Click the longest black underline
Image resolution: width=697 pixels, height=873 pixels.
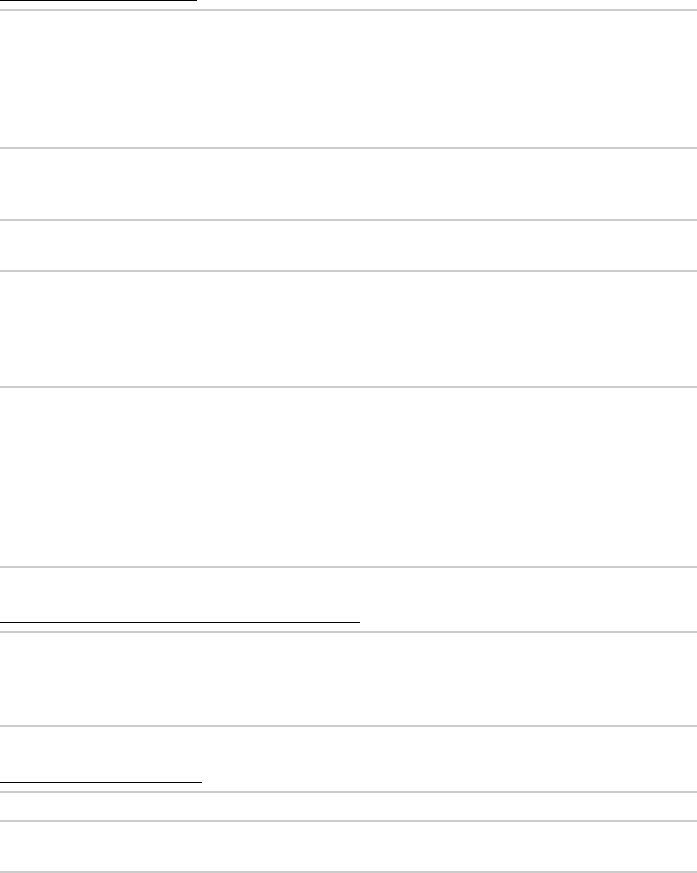pyautogui.click(x=180, y=622)
